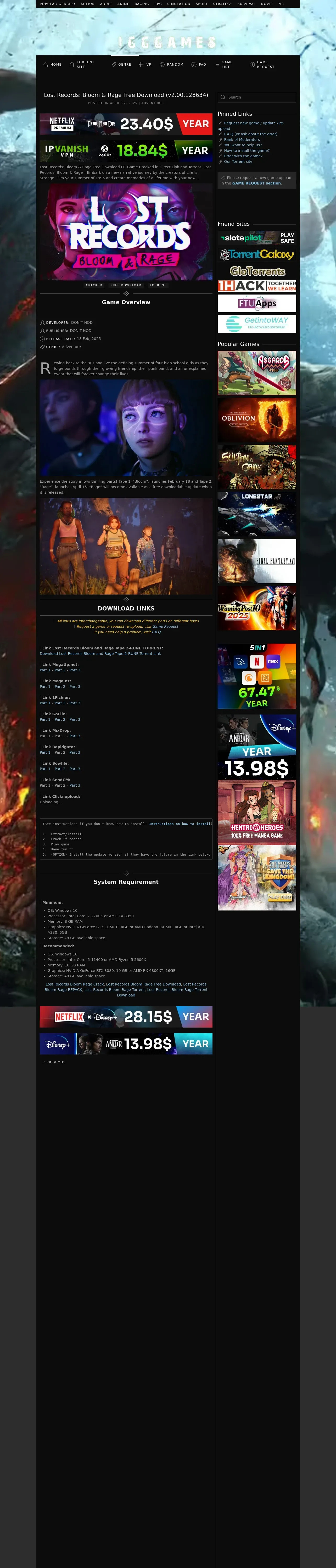Open the GAME REQUEST section link
The width and height of the screenshot is (336, 1568).
(256, 183)
